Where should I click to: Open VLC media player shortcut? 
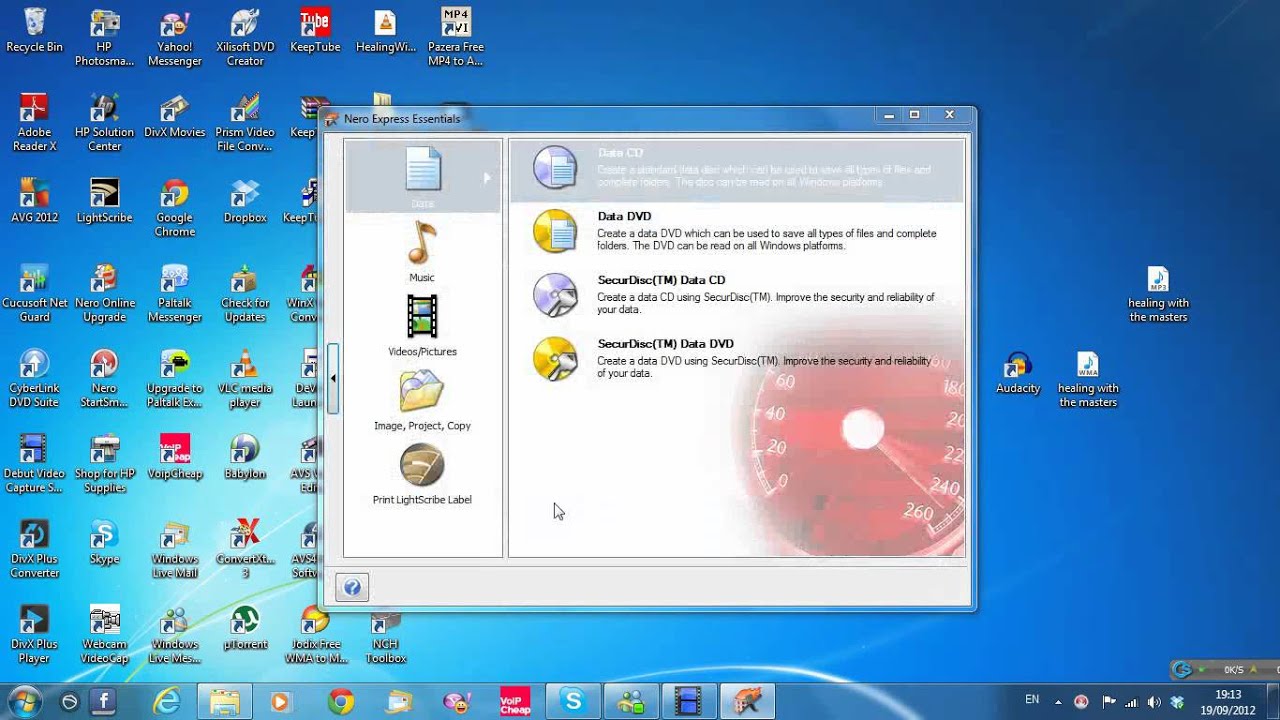pyautogui.click(x=245, y=378)
